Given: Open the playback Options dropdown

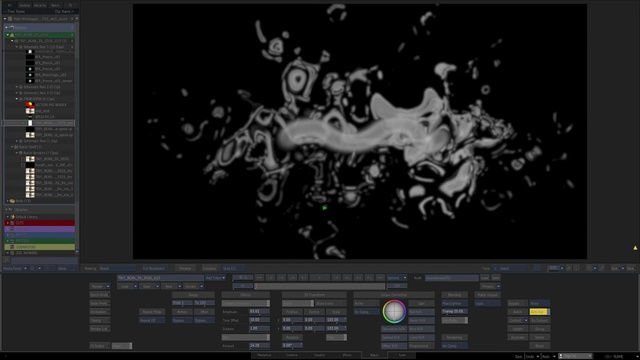Looking at the screenshot, I should click(396, 278).
